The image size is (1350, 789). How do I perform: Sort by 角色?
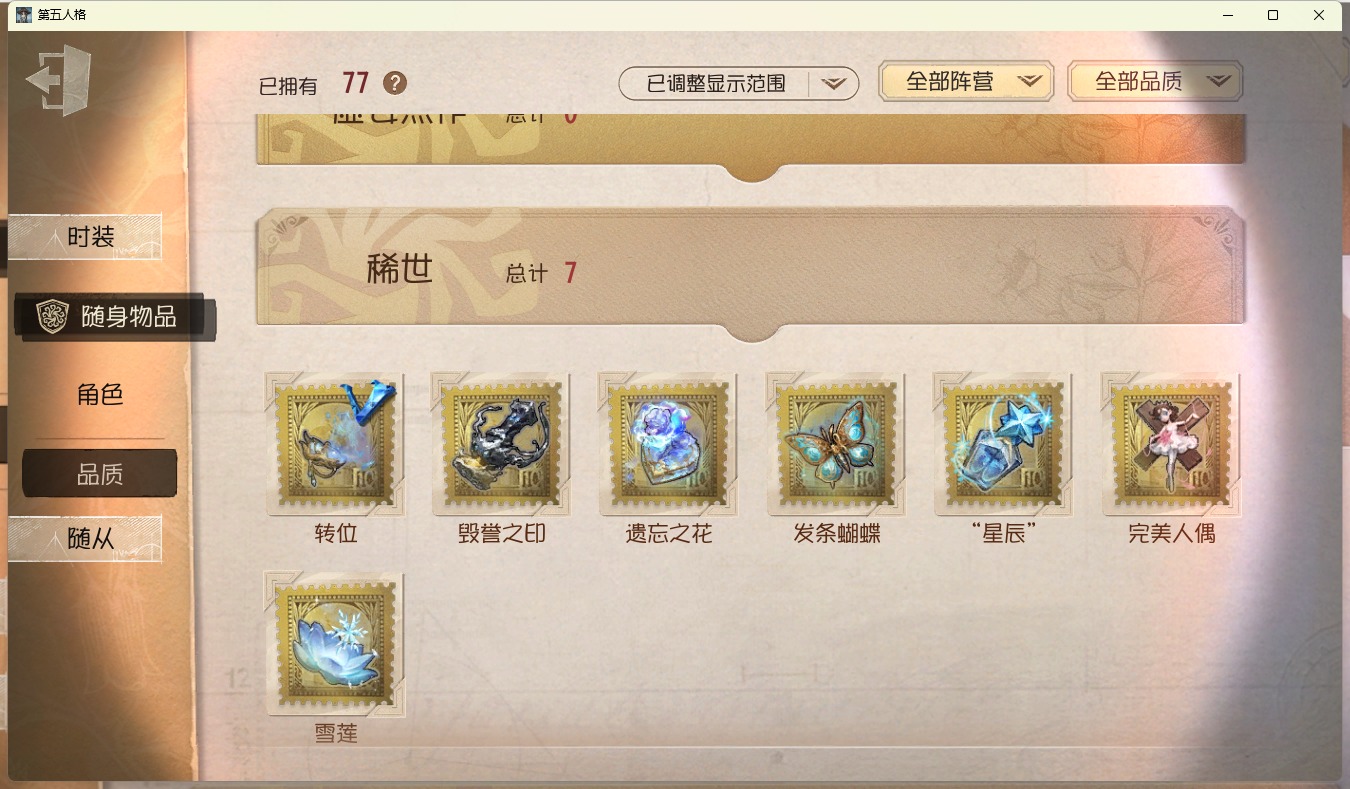tap(100, 395)
